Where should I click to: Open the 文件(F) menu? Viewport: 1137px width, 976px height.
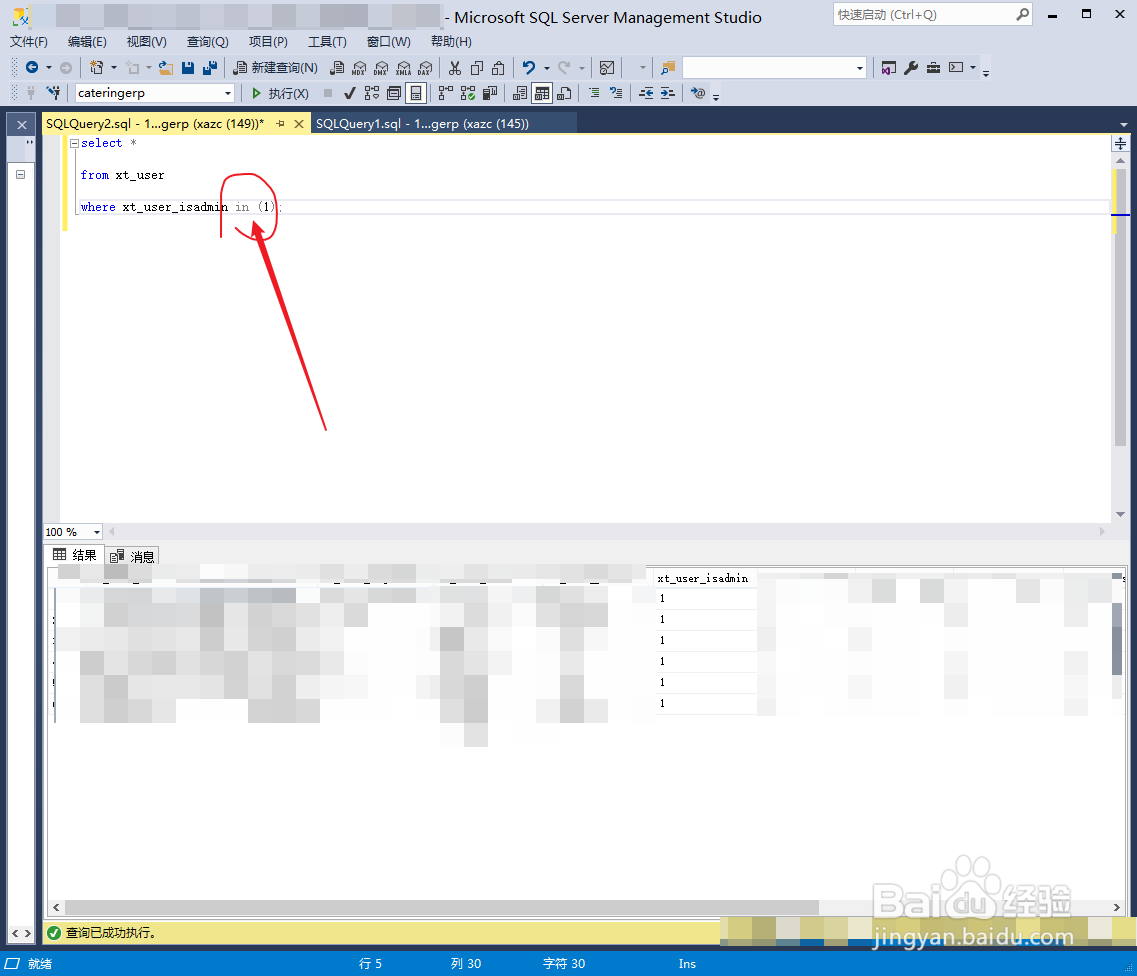(x=29, y=42)
